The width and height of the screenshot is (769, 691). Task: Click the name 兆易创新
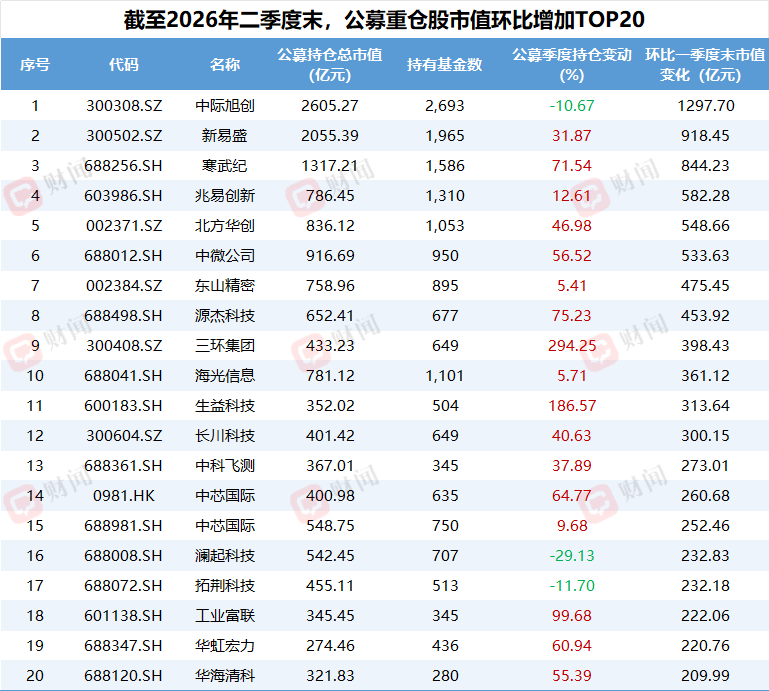click(x=225, y=196)
